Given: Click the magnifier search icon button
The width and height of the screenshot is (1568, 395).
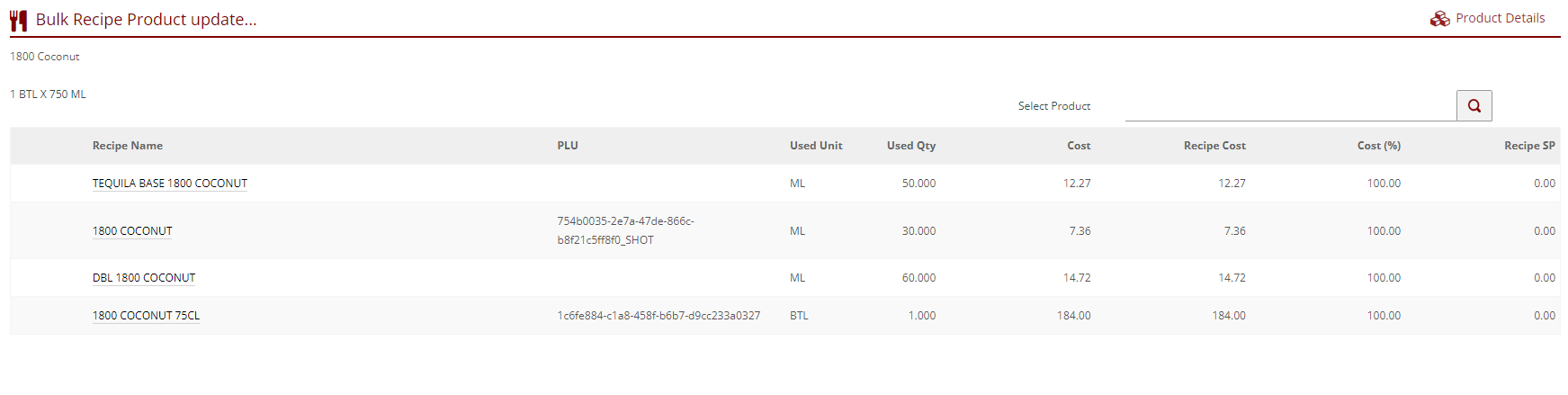Looking at the screenshot, I should pyautogui.click(x=1474, y=106).
